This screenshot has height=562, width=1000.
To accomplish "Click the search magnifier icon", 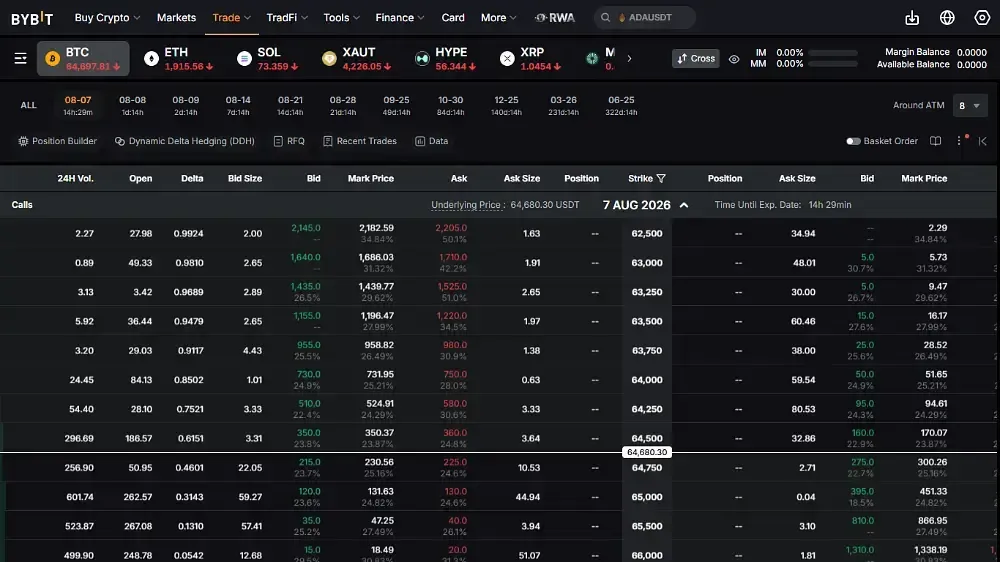I will pyautogui.click(x=605, y=18).
